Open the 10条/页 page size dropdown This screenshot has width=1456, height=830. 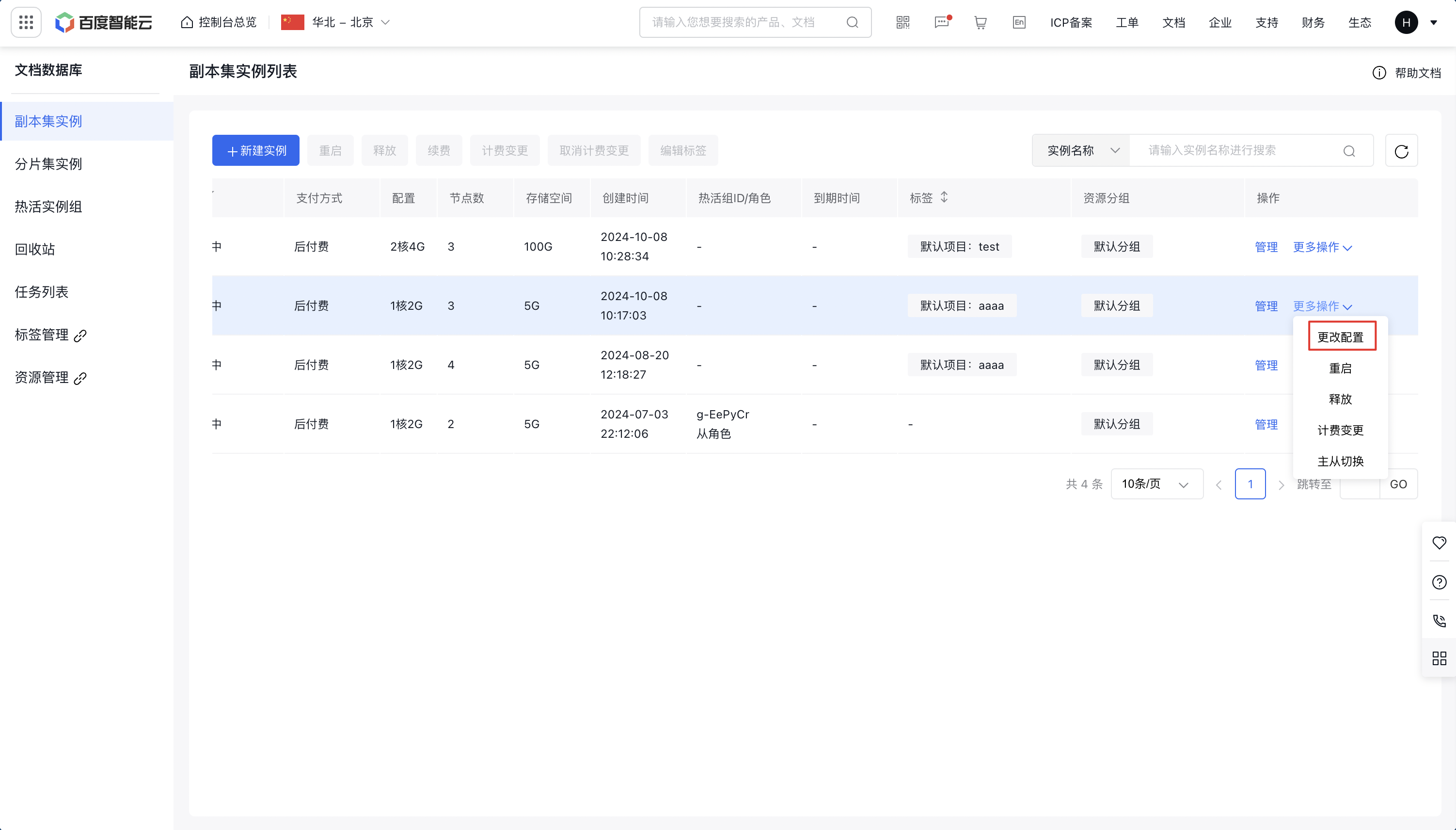click(1157, 484)
